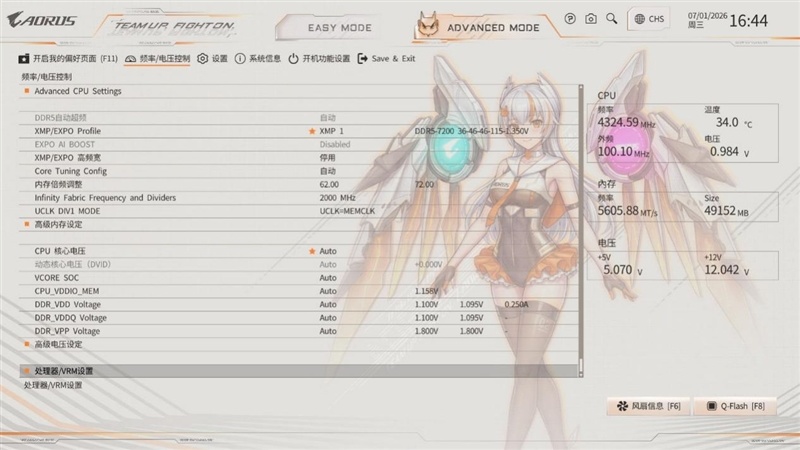This screenshot has height=450, width=800.
Task: Open the search magnifier icon
Action: coord(612,19)
